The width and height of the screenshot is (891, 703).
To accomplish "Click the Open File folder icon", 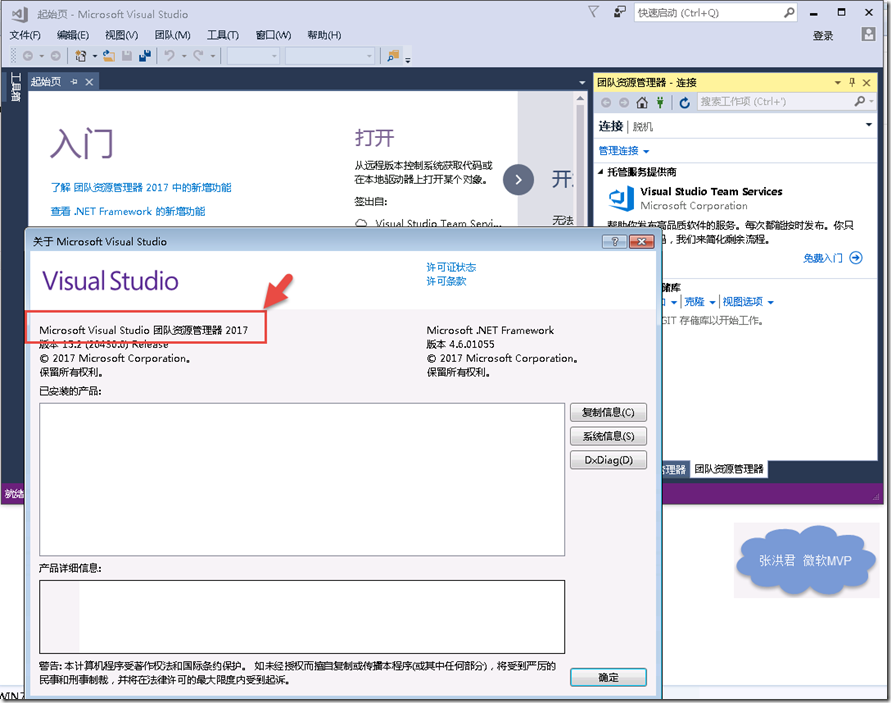I will [x=109, y=56].
